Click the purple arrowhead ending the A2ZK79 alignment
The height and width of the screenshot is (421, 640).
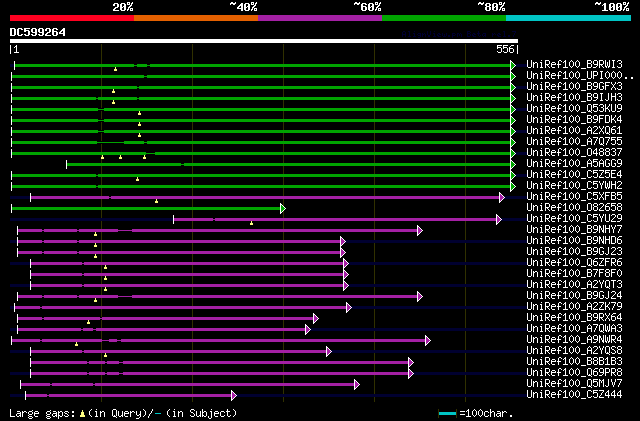point(349,307)
